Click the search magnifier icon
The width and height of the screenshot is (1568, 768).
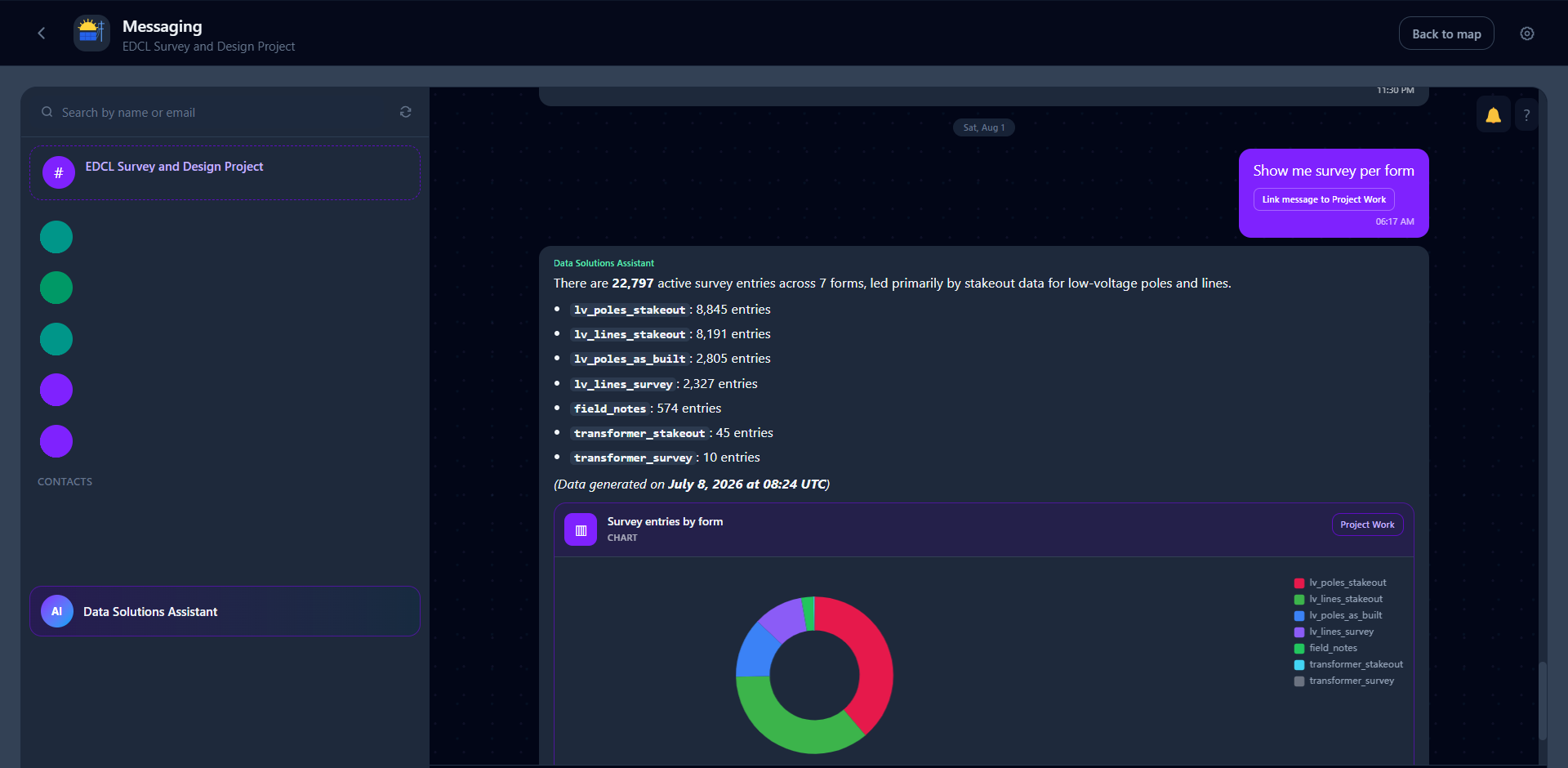[x=47, y=112]
